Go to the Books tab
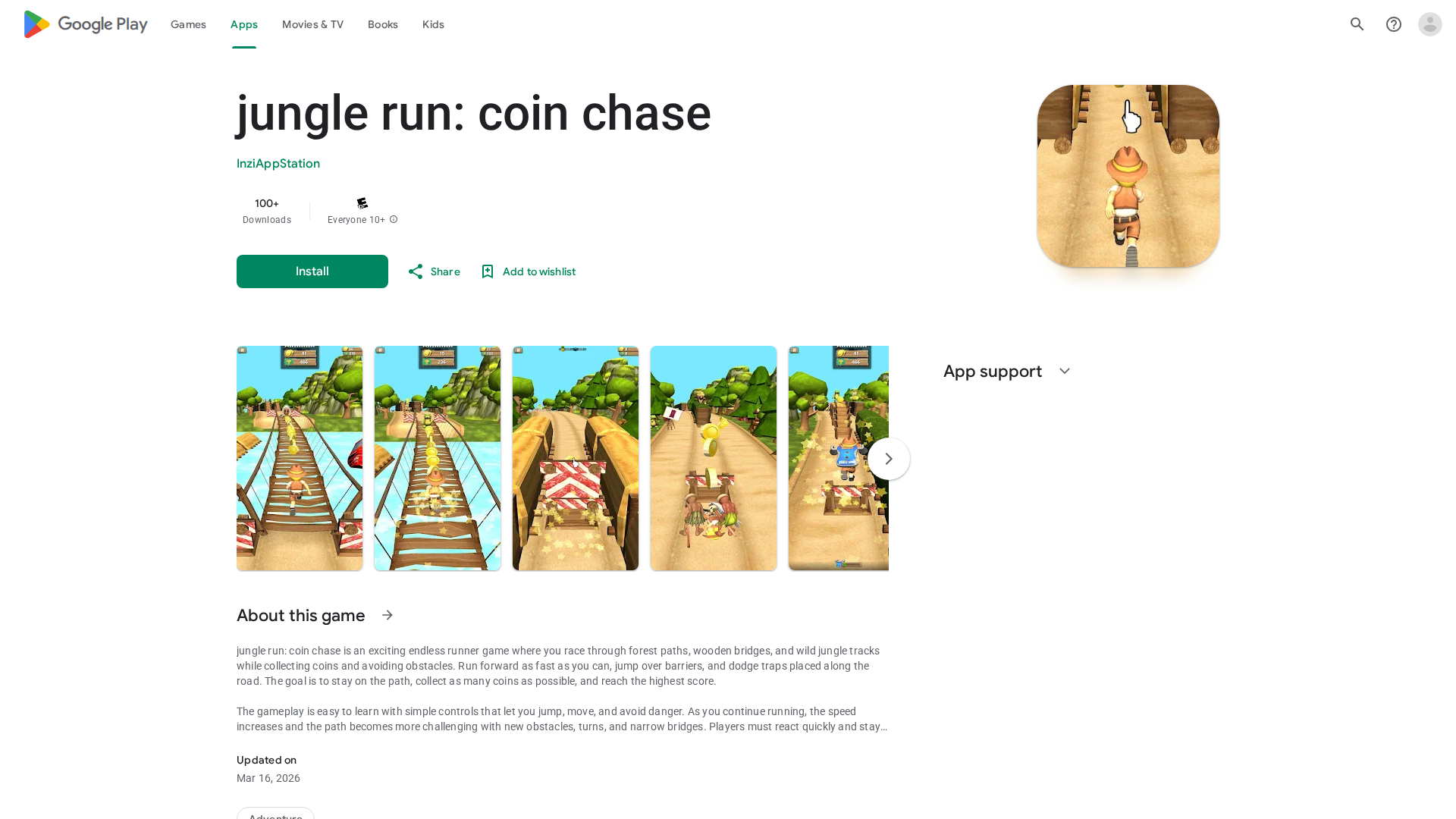 pos(382,24)
